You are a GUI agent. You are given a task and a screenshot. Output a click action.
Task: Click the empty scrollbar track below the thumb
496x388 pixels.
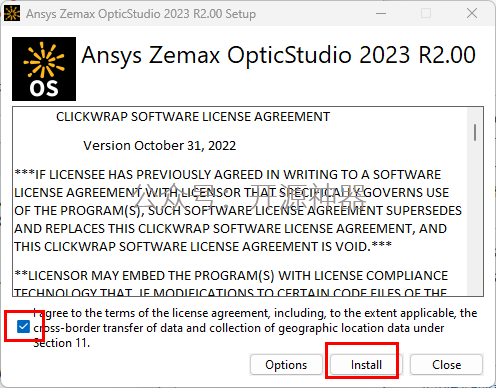[475, 217]
